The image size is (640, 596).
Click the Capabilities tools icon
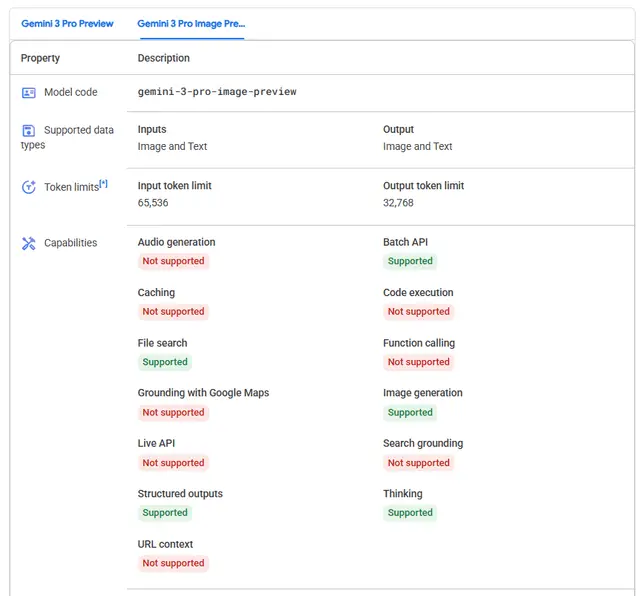tap(29, 243)
